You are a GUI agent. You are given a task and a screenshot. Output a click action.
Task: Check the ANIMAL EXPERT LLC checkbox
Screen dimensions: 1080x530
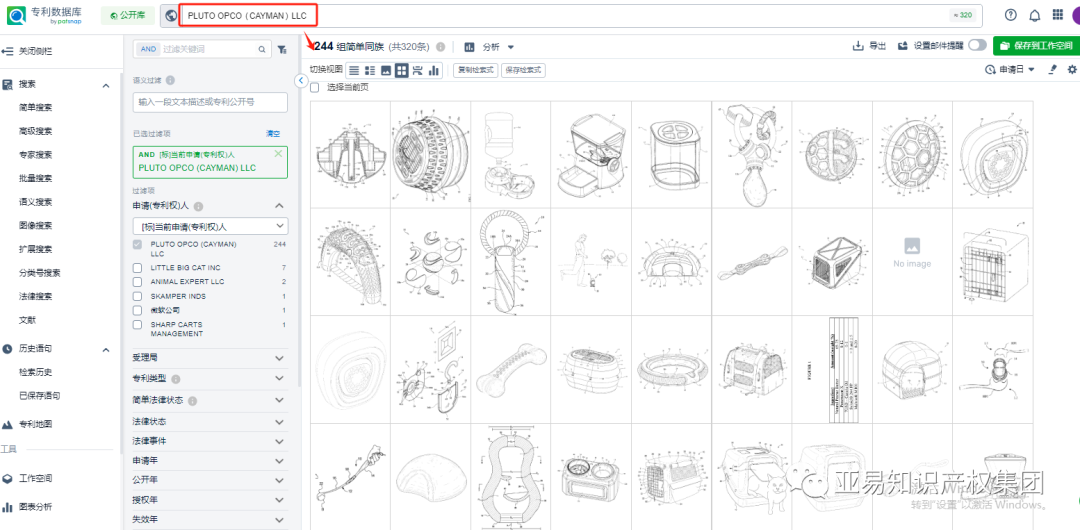pos(138,282)
